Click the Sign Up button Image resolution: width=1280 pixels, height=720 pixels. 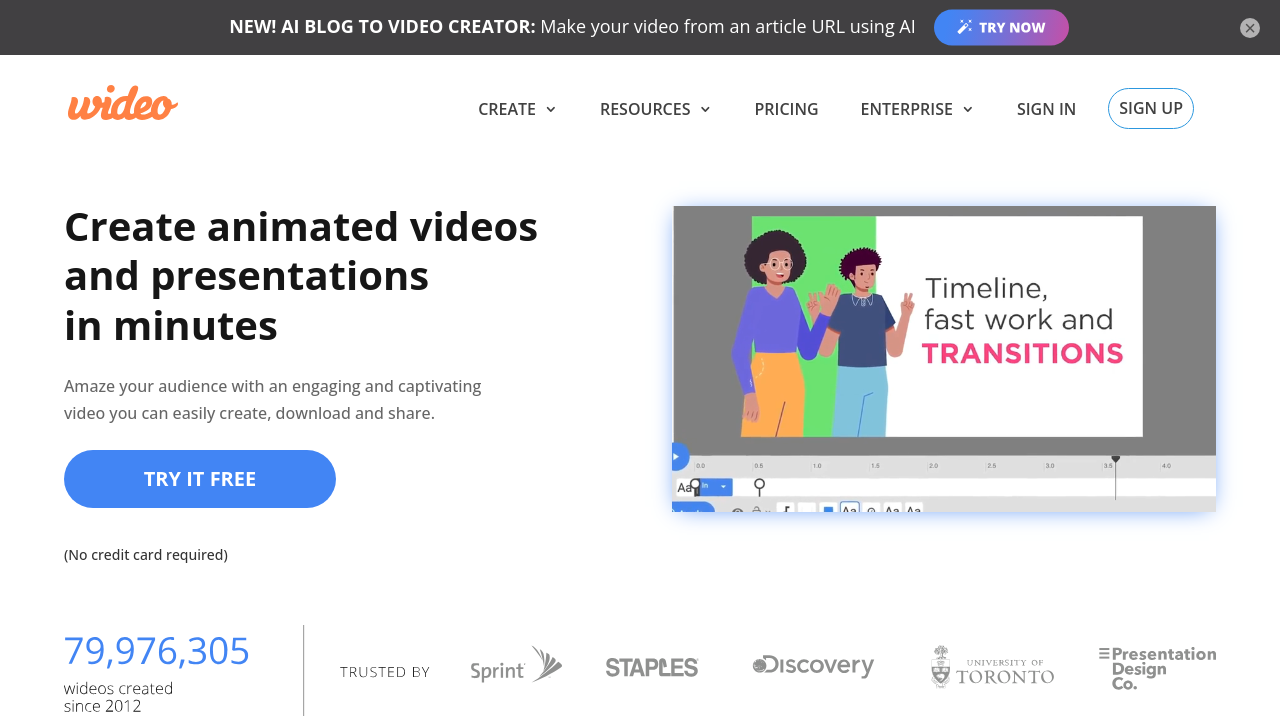point(1150,108)
